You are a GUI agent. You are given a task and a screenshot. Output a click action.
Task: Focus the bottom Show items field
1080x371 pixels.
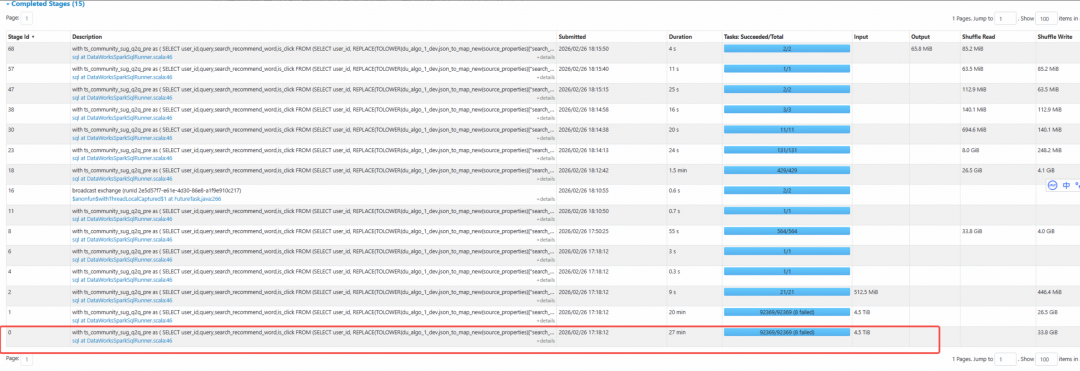coord(1046,359)
